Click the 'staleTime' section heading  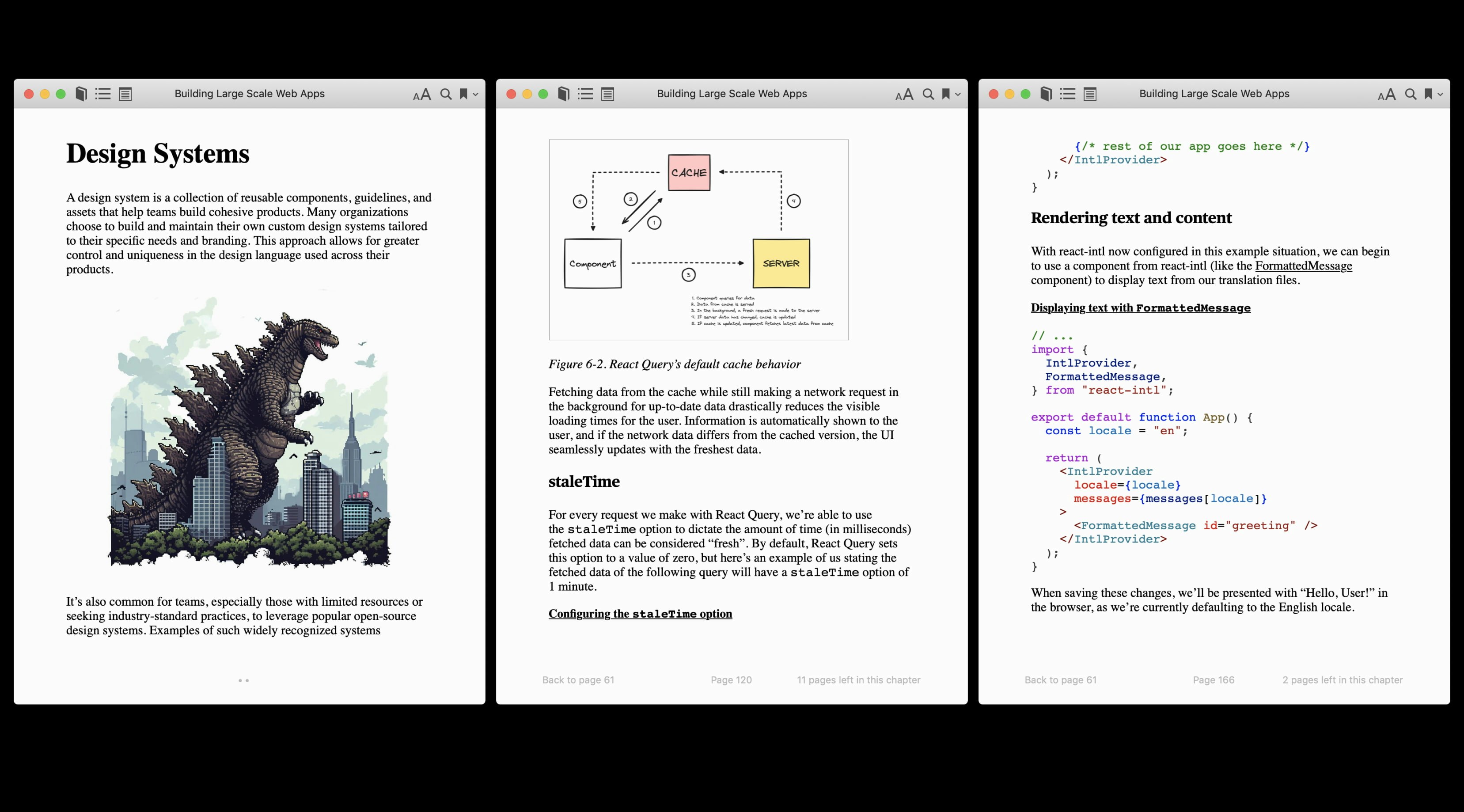click(584, 481)
